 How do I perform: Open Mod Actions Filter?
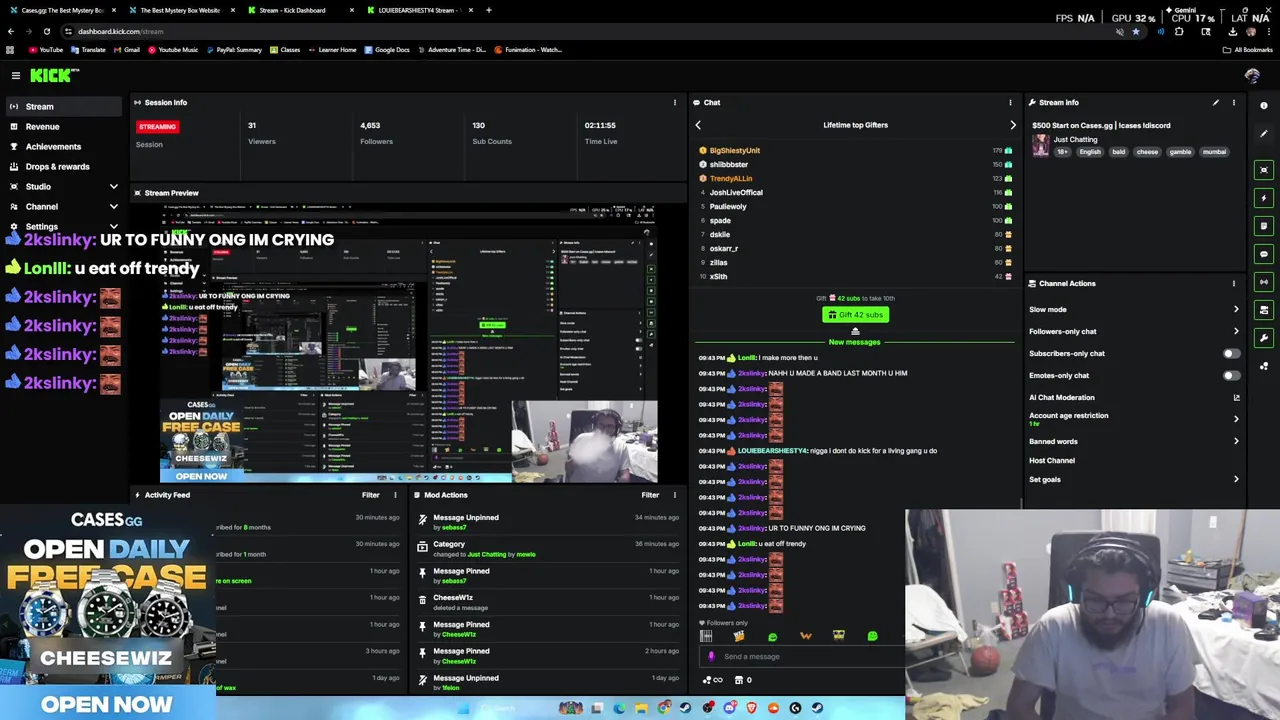[650, 495]
